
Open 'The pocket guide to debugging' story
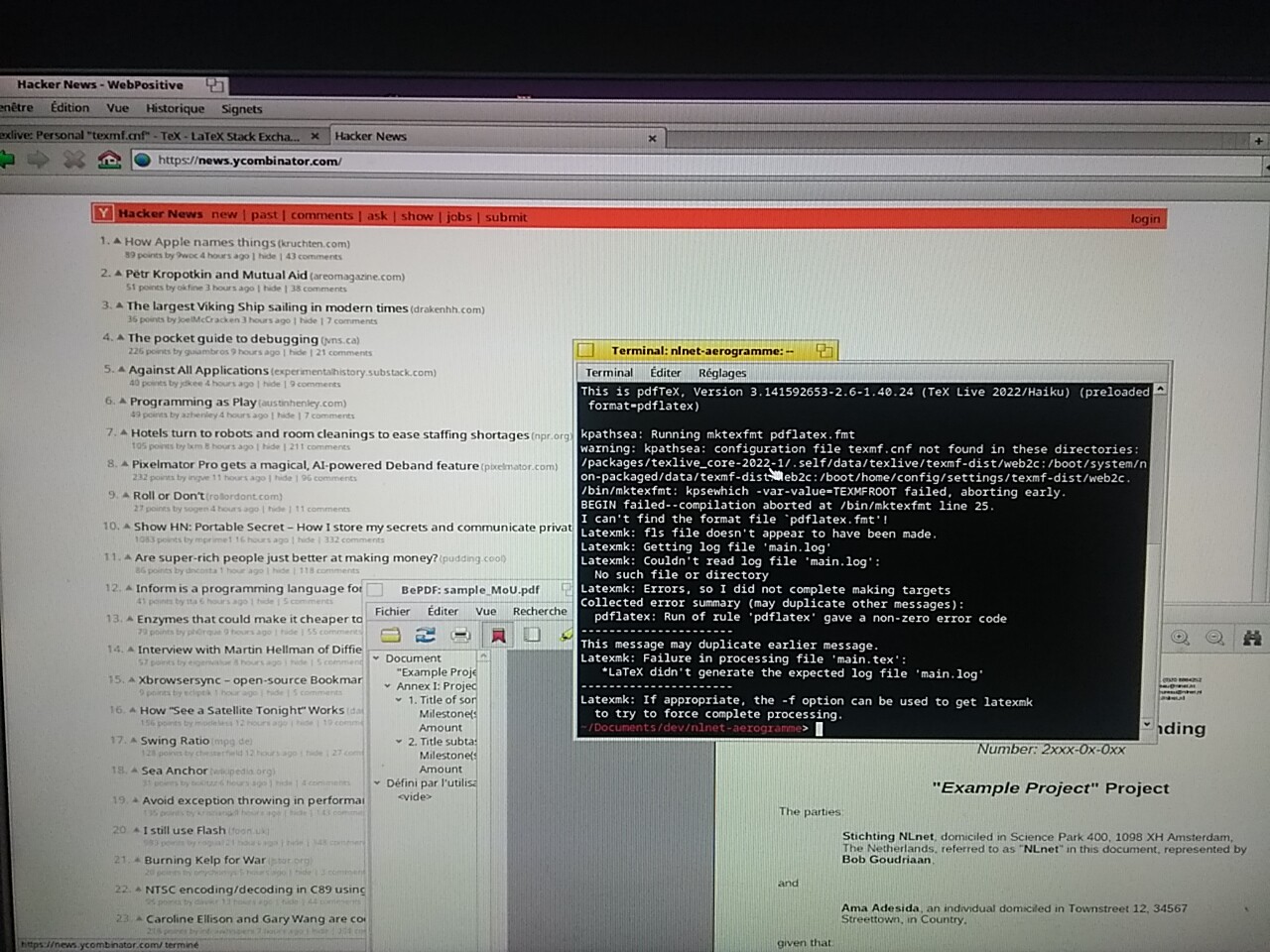click(222, 338)
